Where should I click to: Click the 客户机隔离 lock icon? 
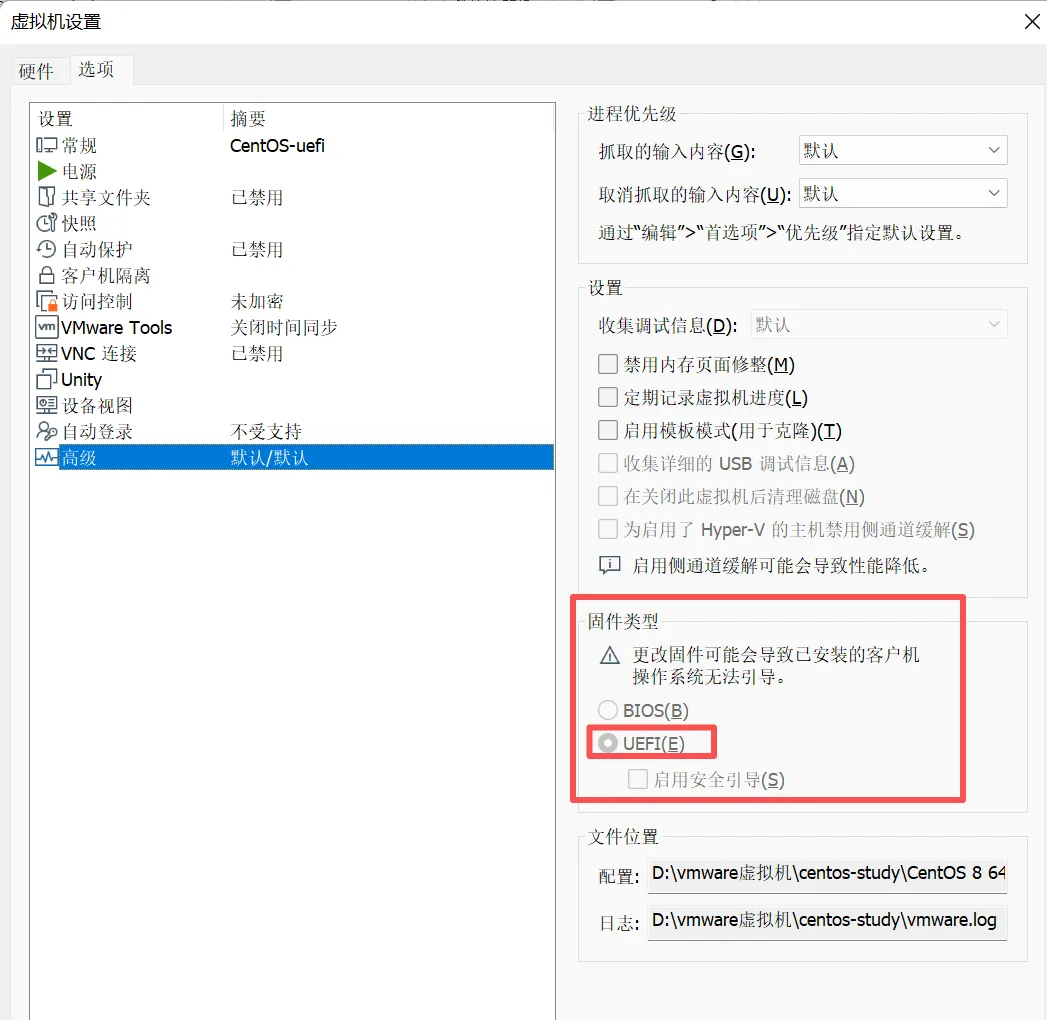[46, 275]
